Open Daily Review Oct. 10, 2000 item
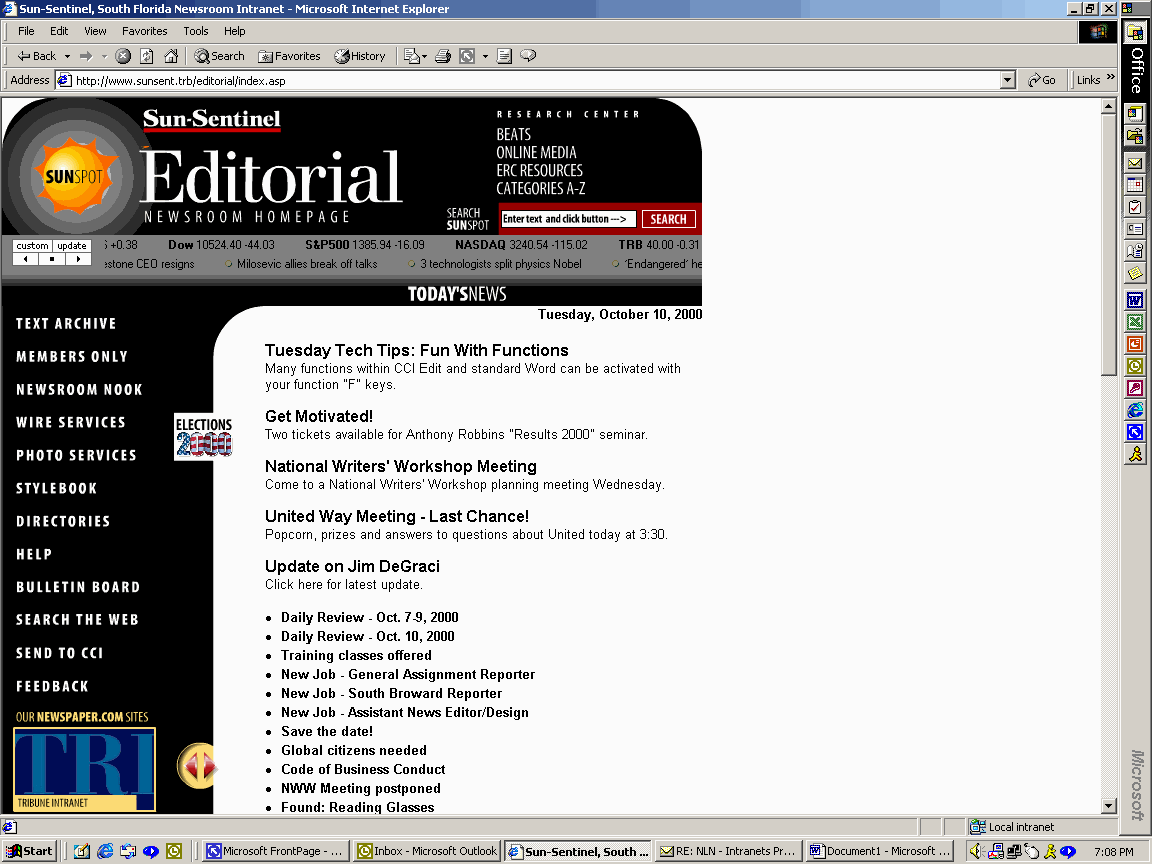This screenshot has width=1152, height=864. (367, 636)
